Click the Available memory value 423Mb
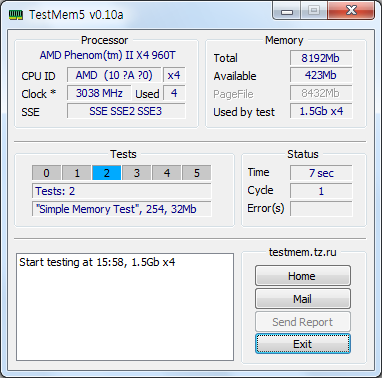The width and height of the screenshot is (382, 378). 321,75
